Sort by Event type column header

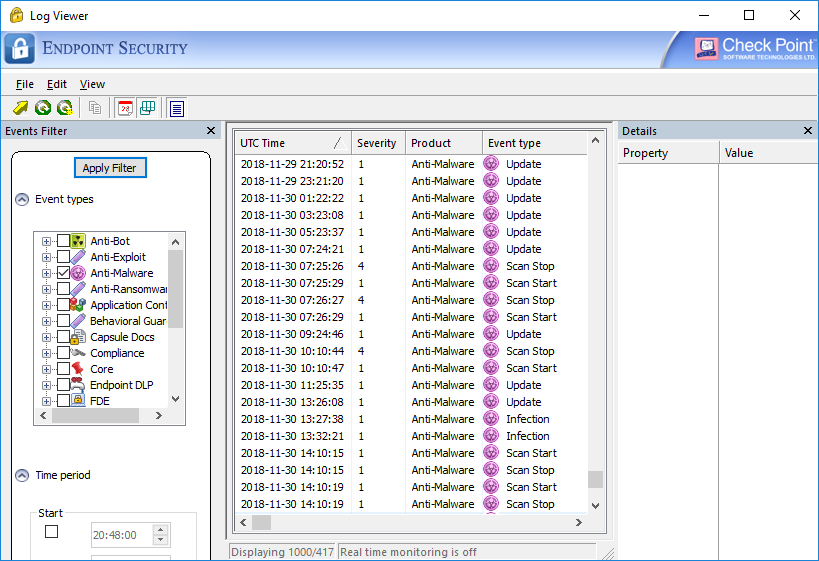535,143
